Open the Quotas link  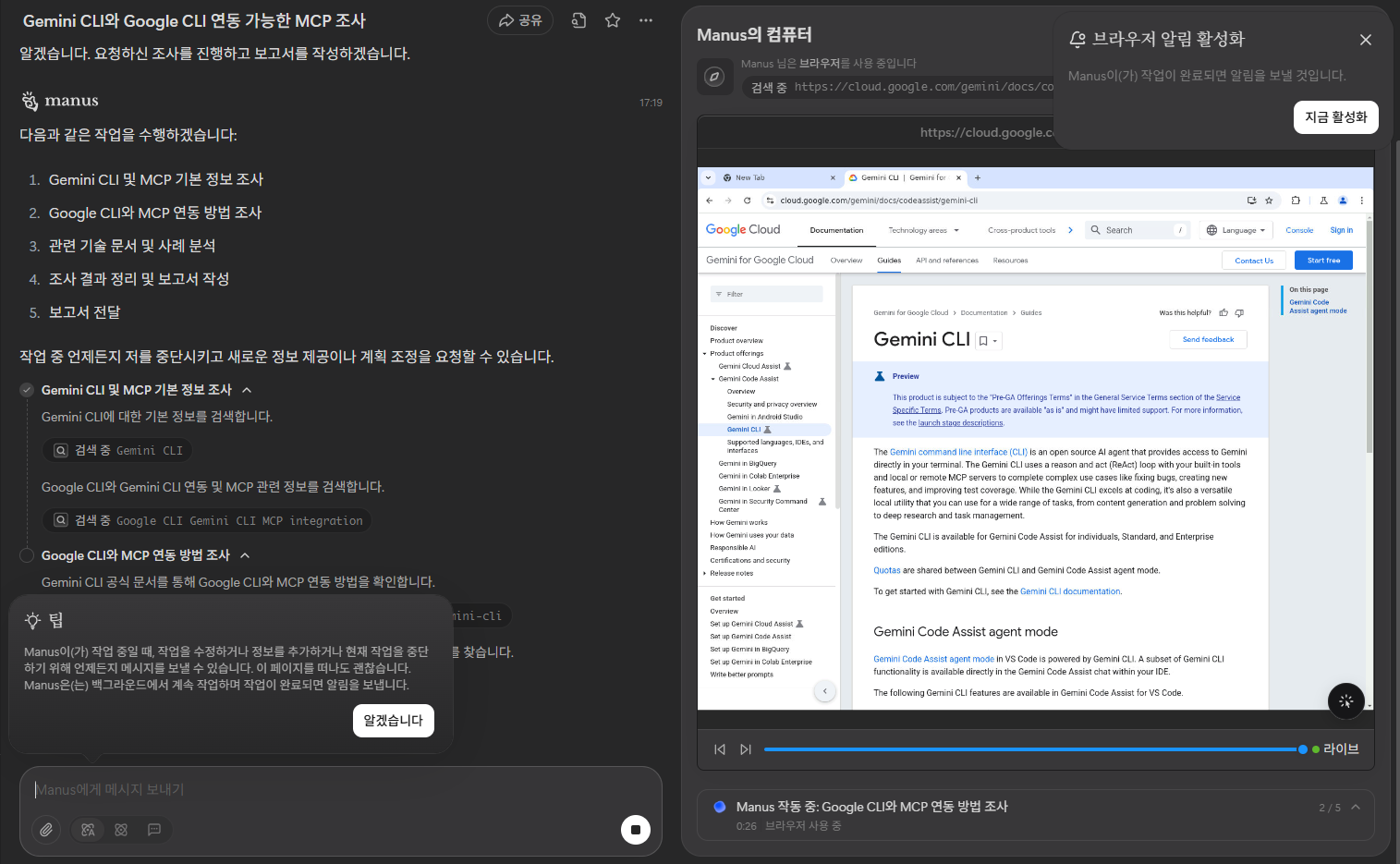(x=887, y=570)
